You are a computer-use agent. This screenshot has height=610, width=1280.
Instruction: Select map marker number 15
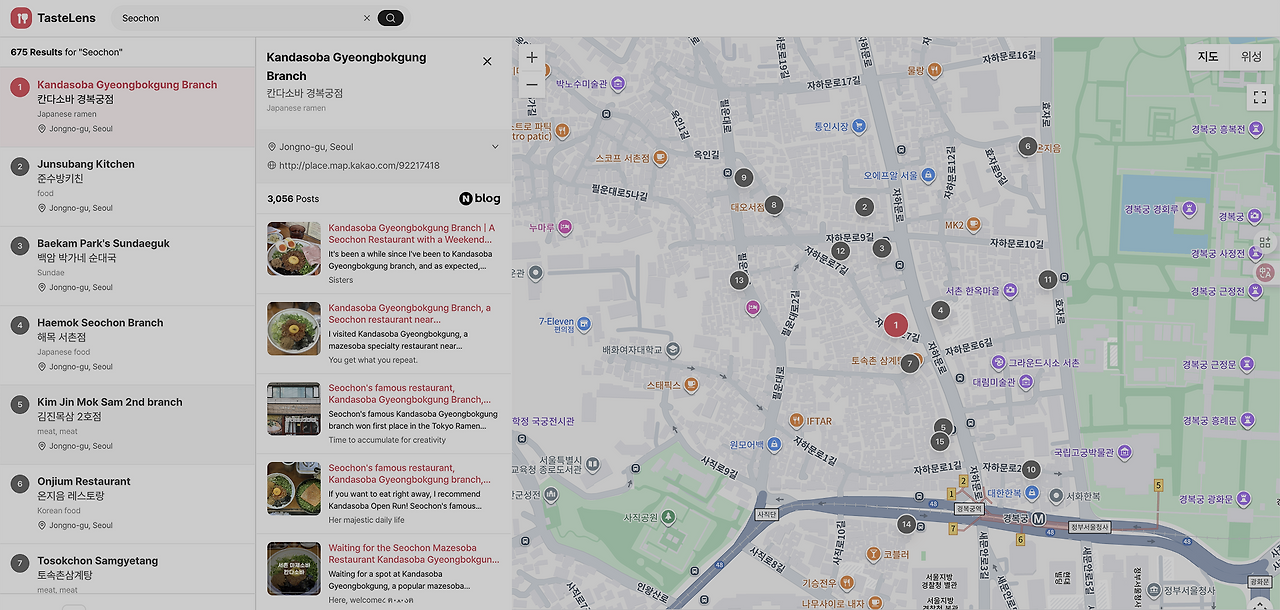[x=939, y=442]
